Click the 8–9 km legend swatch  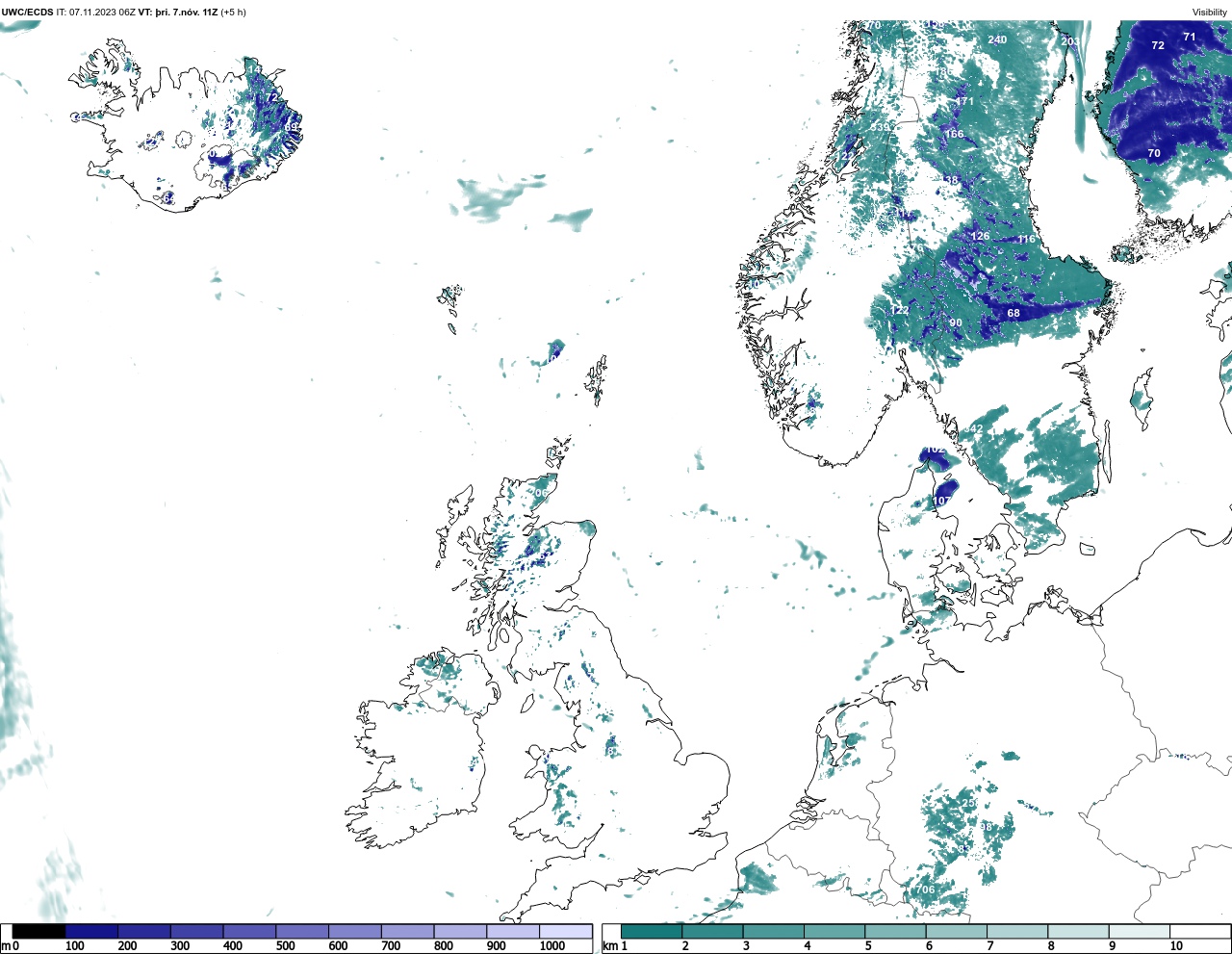(x=1078, y=931)
